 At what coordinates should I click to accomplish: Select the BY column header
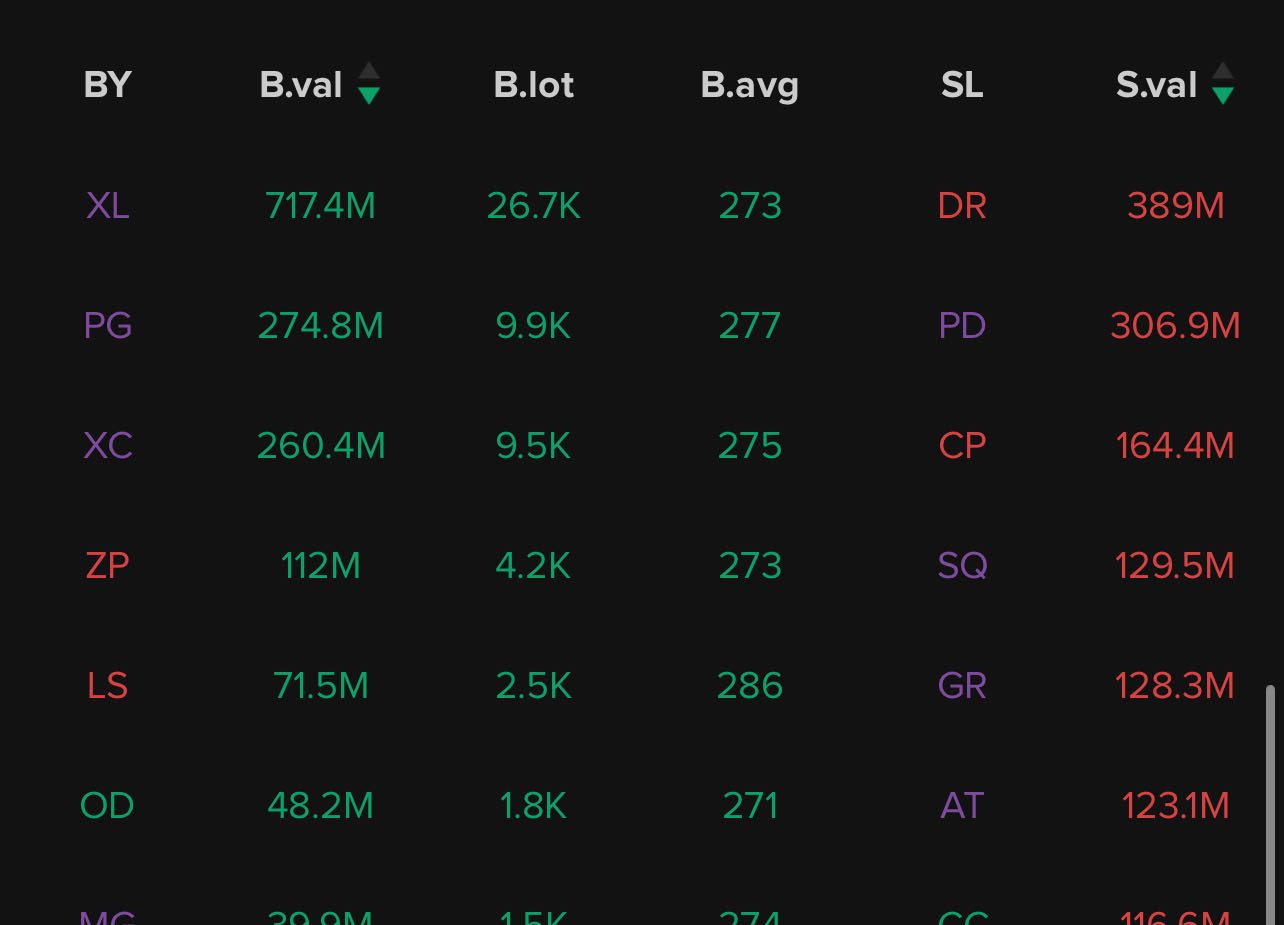[108, 85]
